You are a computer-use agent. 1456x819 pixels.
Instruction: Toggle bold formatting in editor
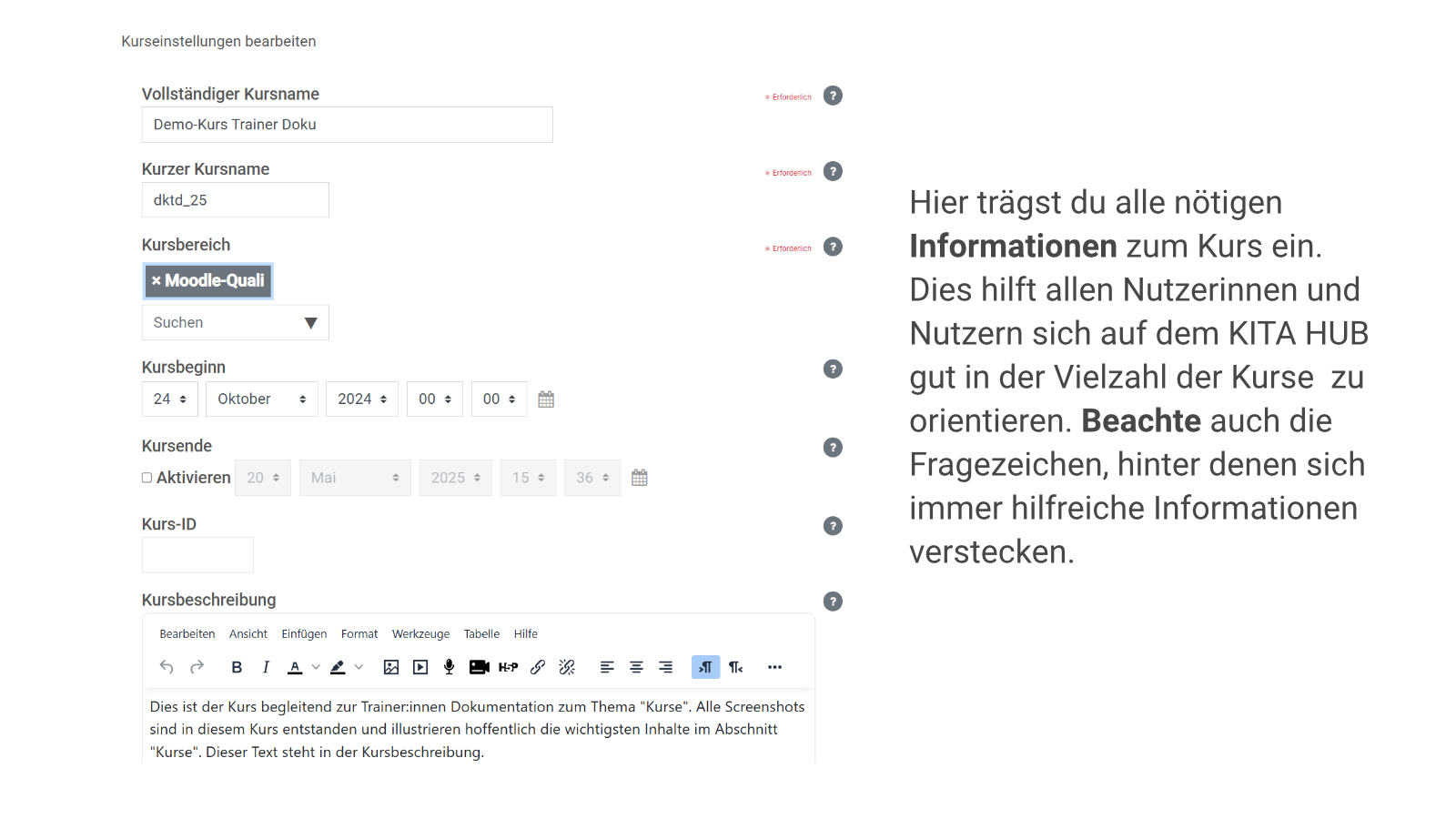[237, 667]
